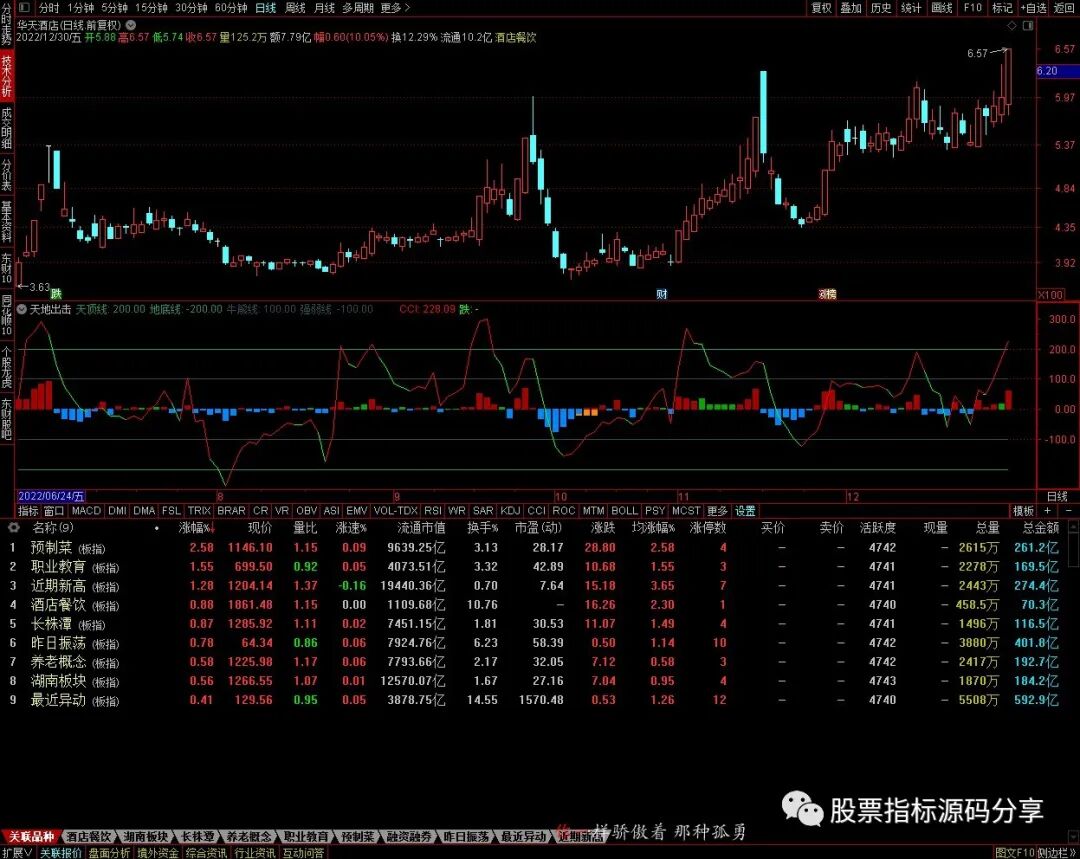Image resolution: width=1080 pixels, height=859 pixels.
Task: Open 基本资料 in the left sidebar
Action: click(x=6, y=222)
